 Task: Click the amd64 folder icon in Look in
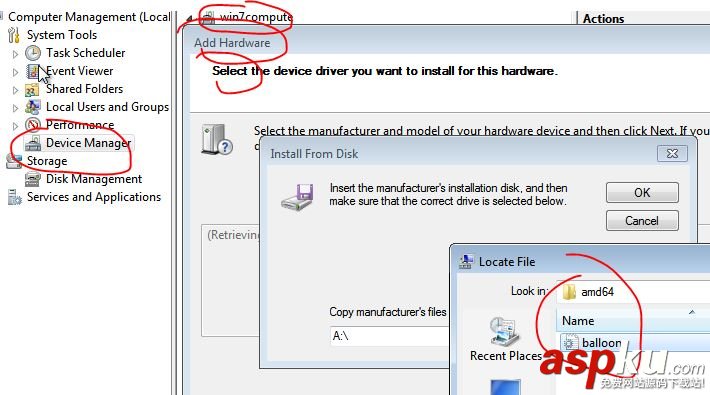point(569,292)
